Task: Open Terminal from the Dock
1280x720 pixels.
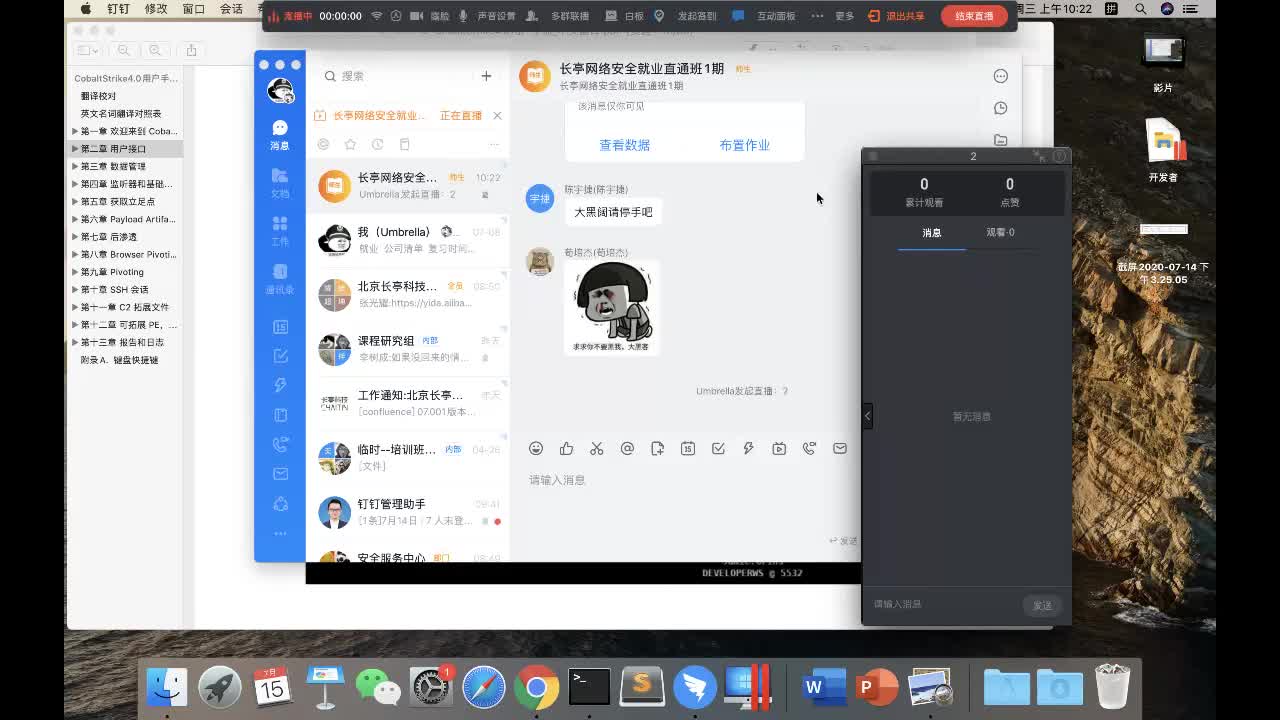Action: point(589,688)
